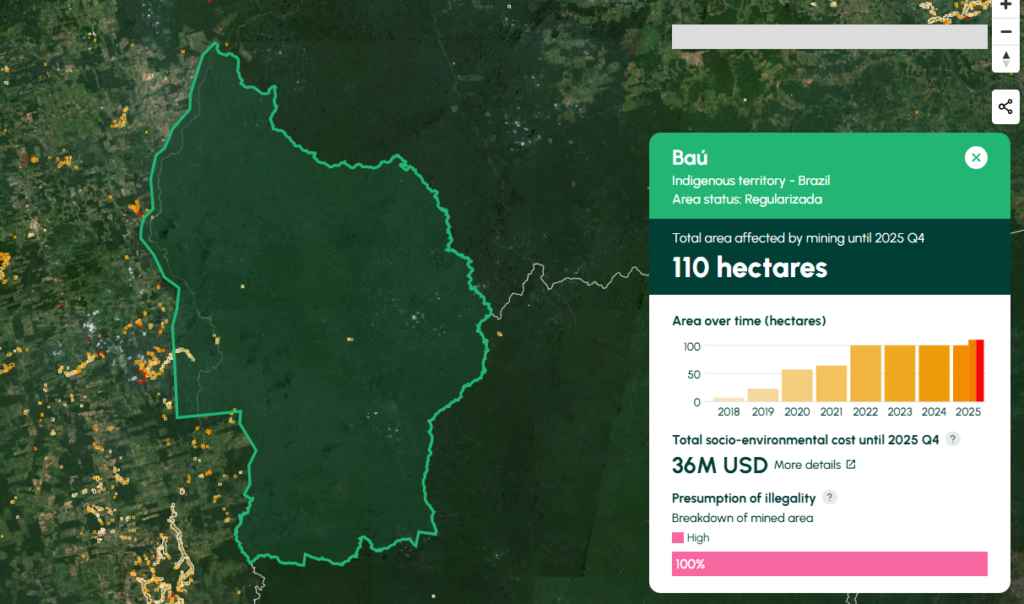Screen dimensions: 1024x604
Task: Click the 110 hectares total area heading
Action: [x=749, y=268]
